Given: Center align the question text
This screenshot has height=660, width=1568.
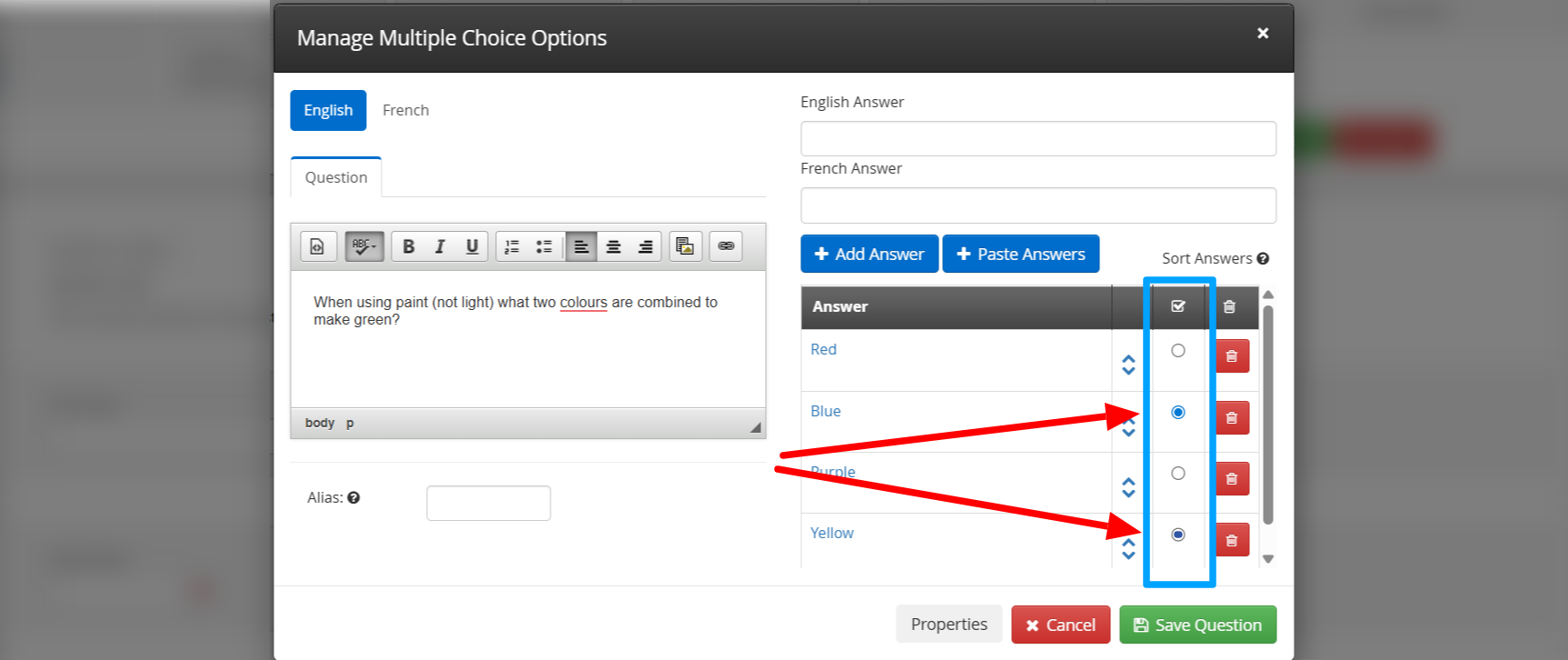Looking at the screenshot, I should [x=613, y=246].
